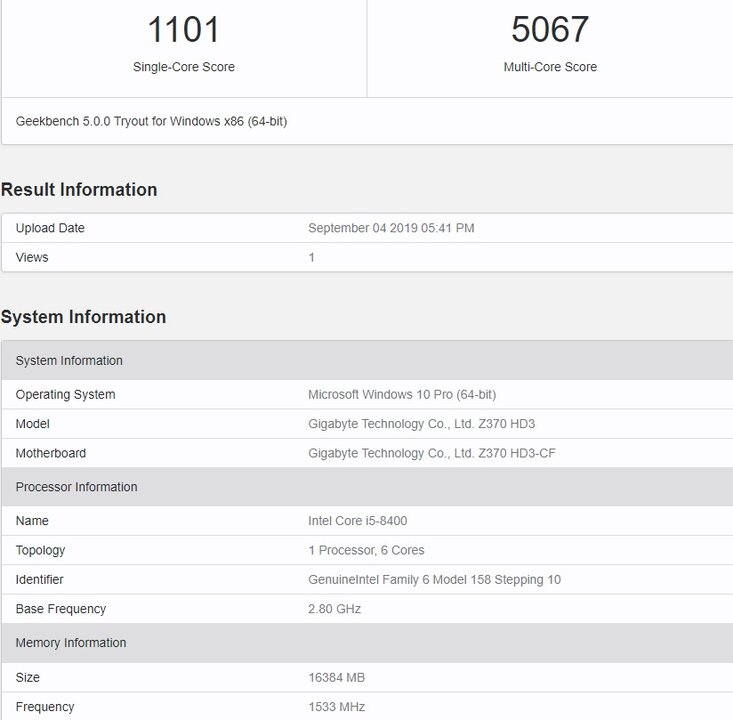Viewport: 733px width, 720px height.
Task: Click the memory Frequency label
Action: pyautogui.click(x=45, y=707)
